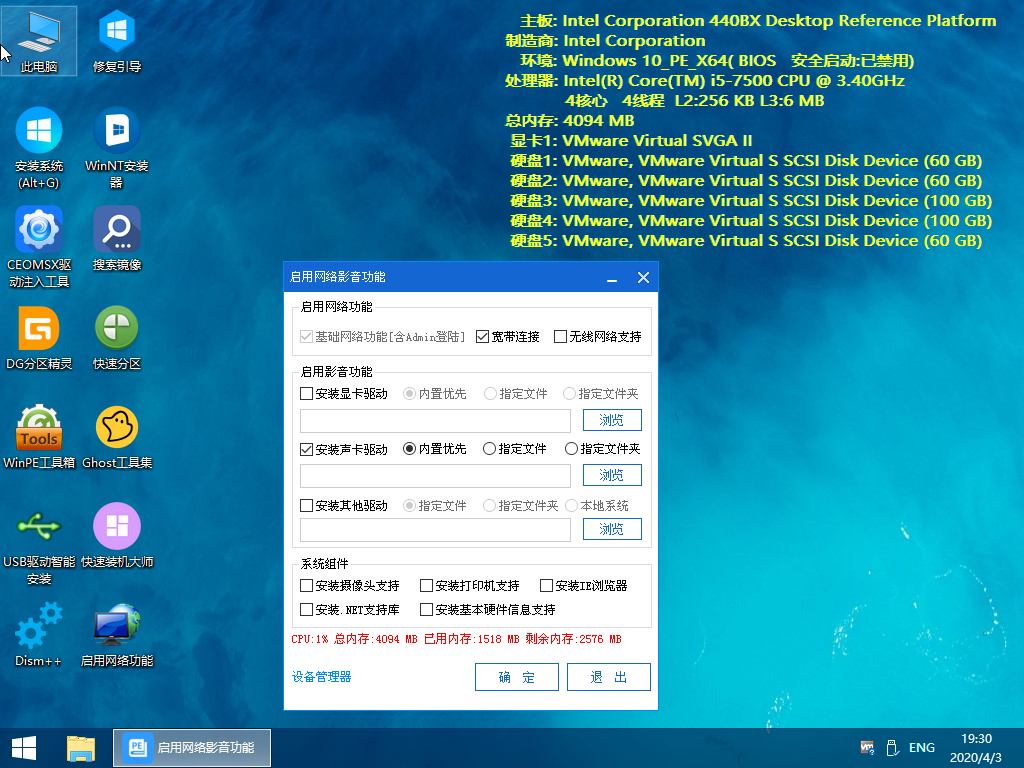1024x768 pixels.
Task: Click the 主板 Intel 440BX info line
Action: [758, 21]
